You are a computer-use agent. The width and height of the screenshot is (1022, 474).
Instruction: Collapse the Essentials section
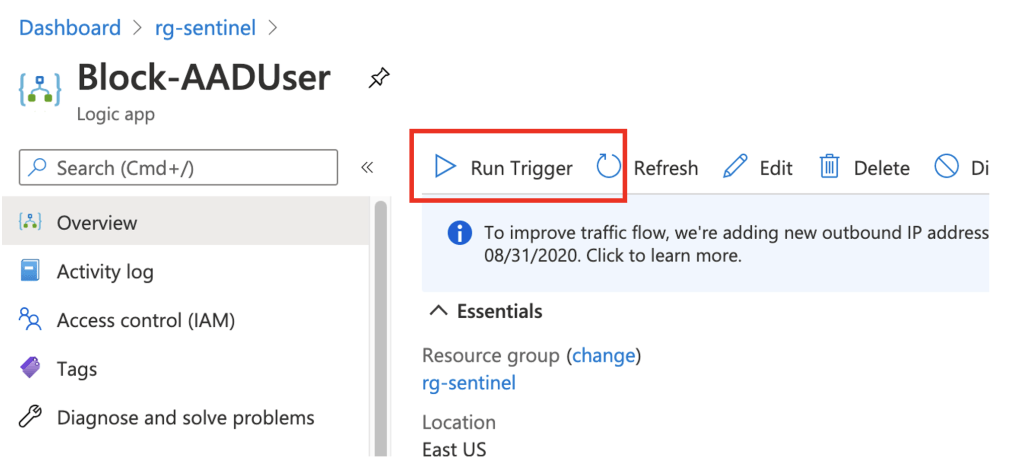437,311
